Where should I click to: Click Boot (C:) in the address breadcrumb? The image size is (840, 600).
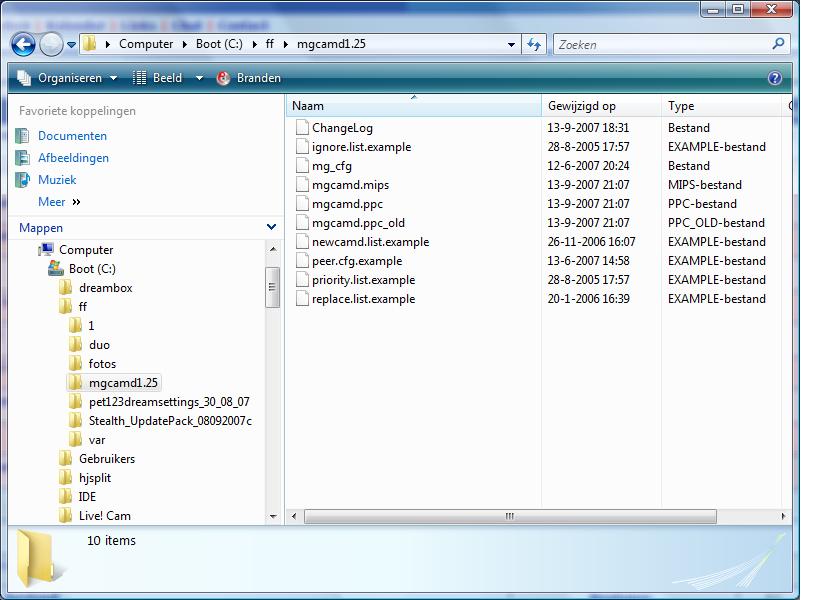[219, 44]
